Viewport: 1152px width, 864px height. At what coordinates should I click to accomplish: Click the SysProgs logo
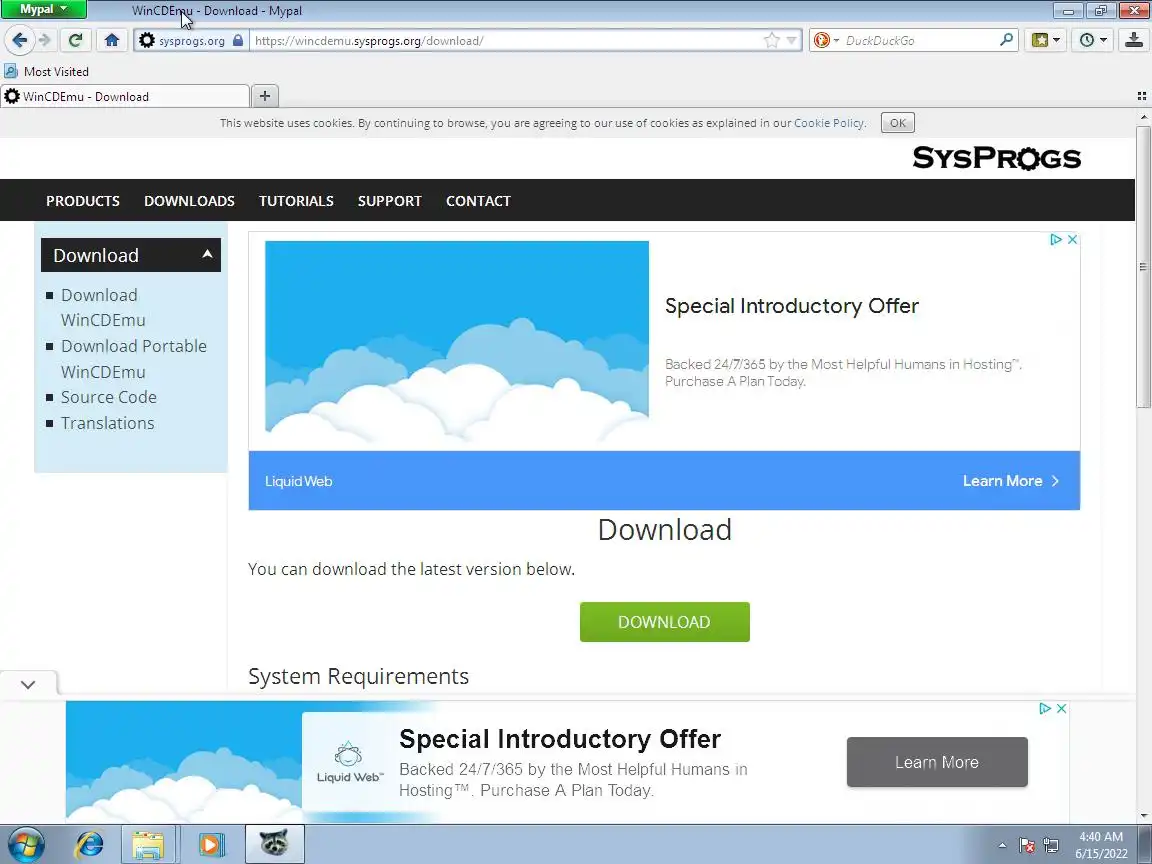[x=996, y=157]
